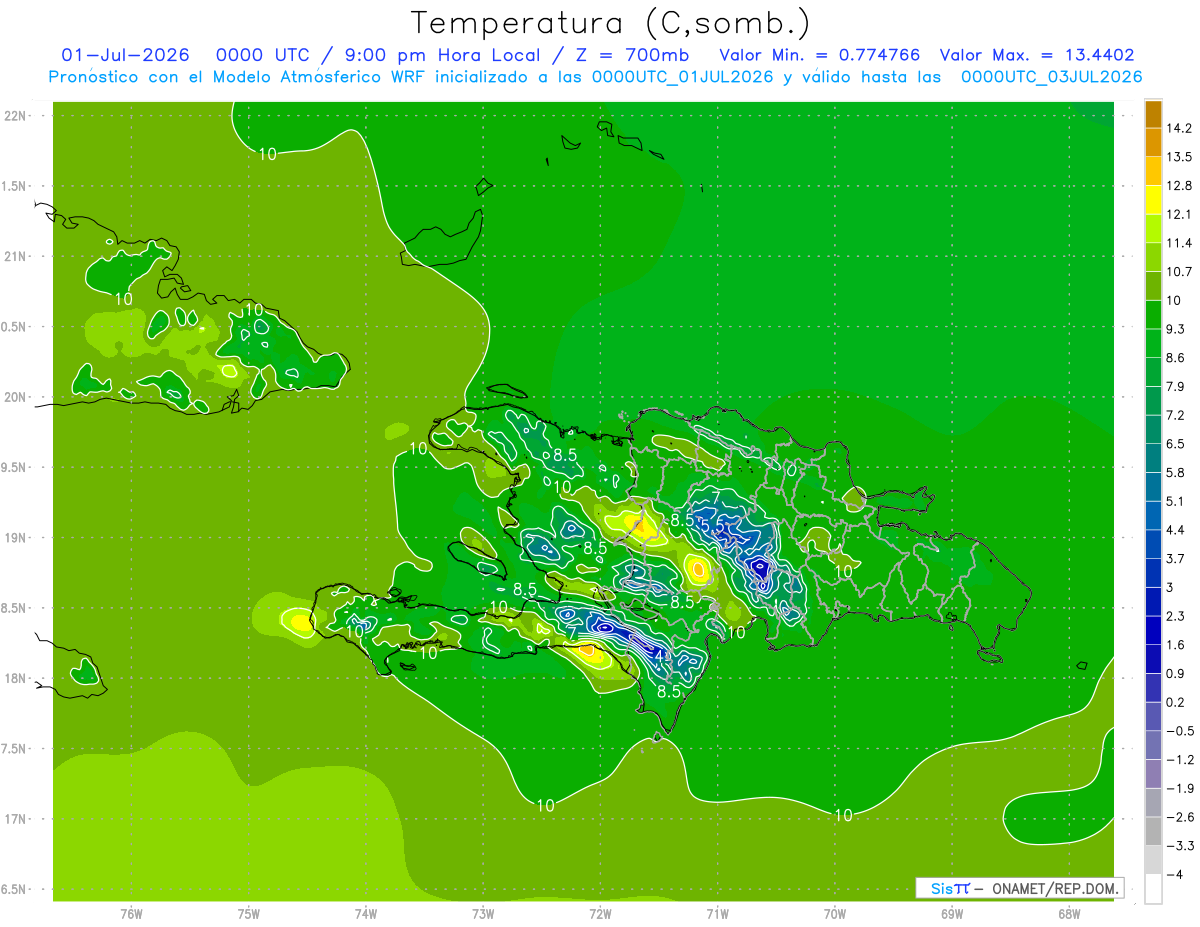Select the dark blue swatch between 1.6 and 0.9
Viewport: 1200px width, 927px height.
click(x=1153, y=658)
